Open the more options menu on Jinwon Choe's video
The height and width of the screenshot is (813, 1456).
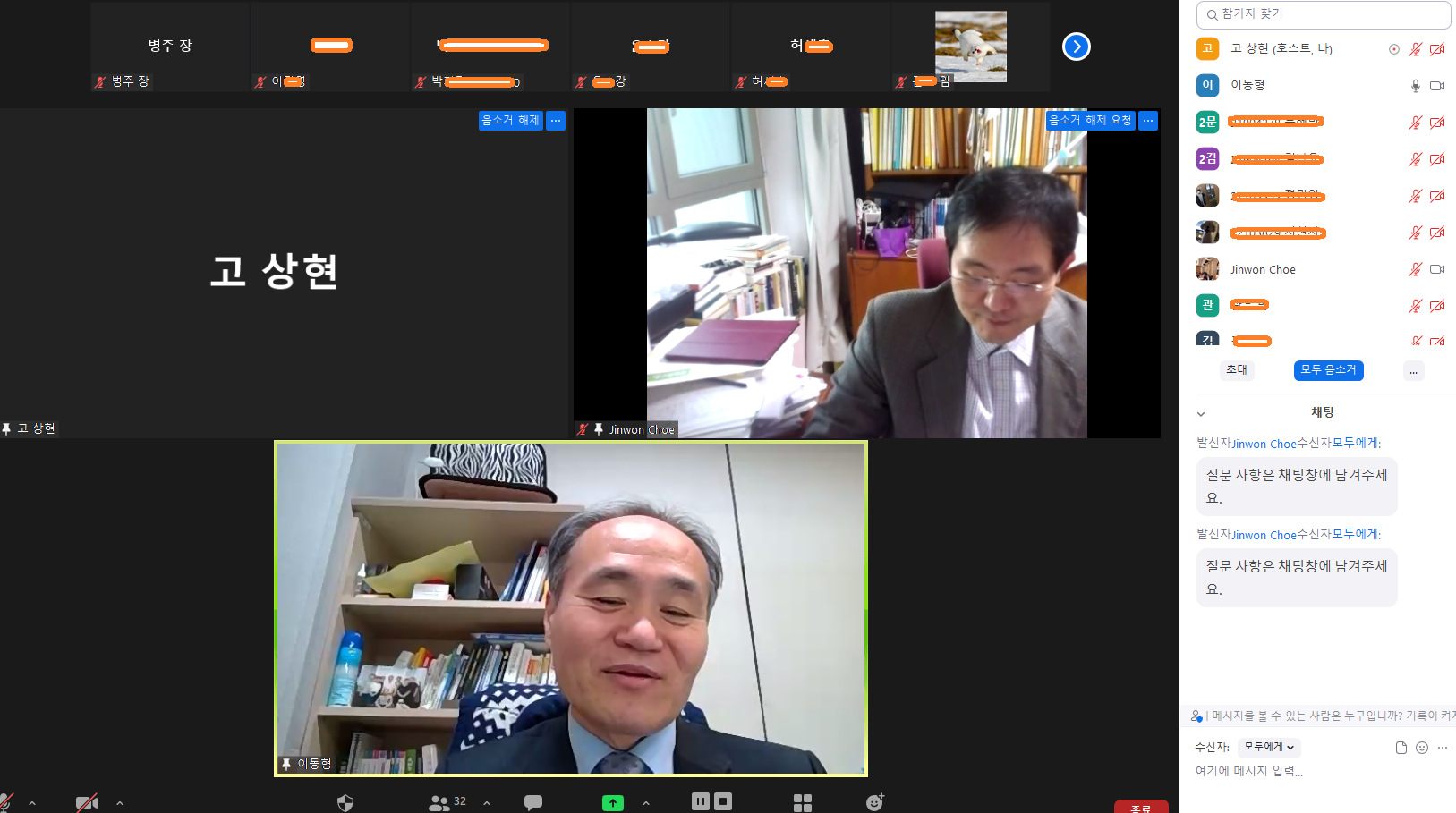coord(1148,121)
